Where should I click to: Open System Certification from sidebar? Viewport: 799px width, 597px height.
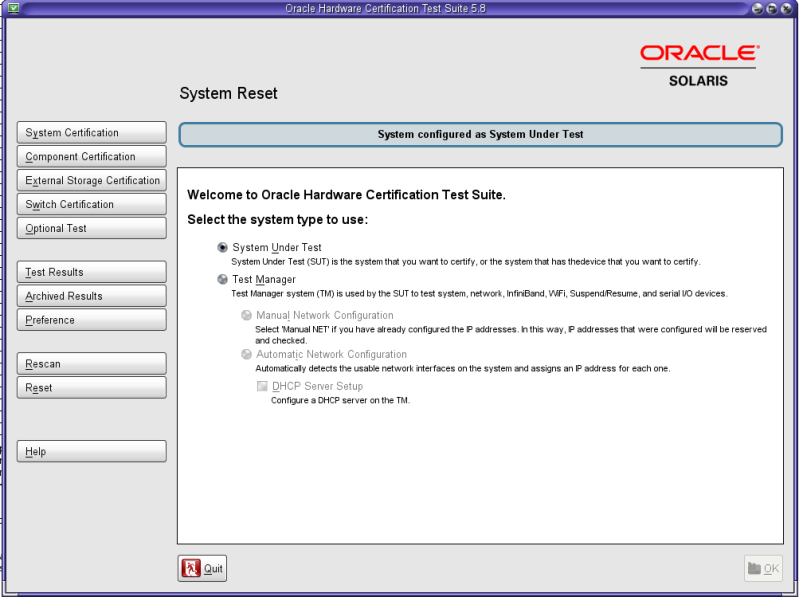[x=92, y=133]
